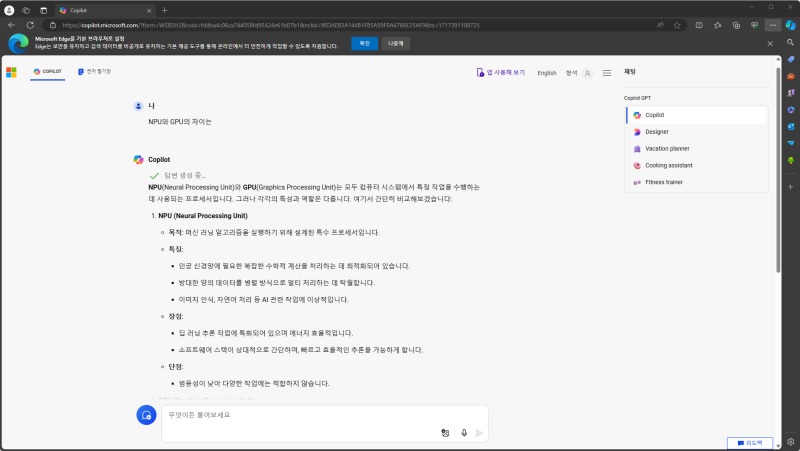Select the COPILOT tab
The width and height of the screenshot is (800, 451).
(x=47, y=72)
